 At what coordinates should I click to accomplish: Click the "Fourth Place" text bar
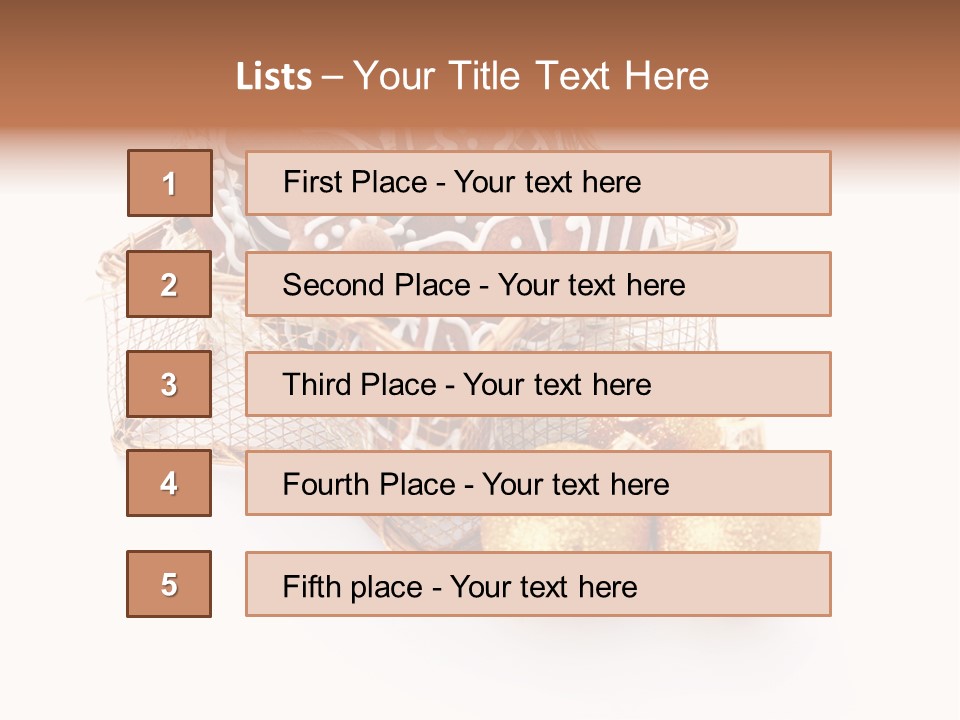[538, 483]
